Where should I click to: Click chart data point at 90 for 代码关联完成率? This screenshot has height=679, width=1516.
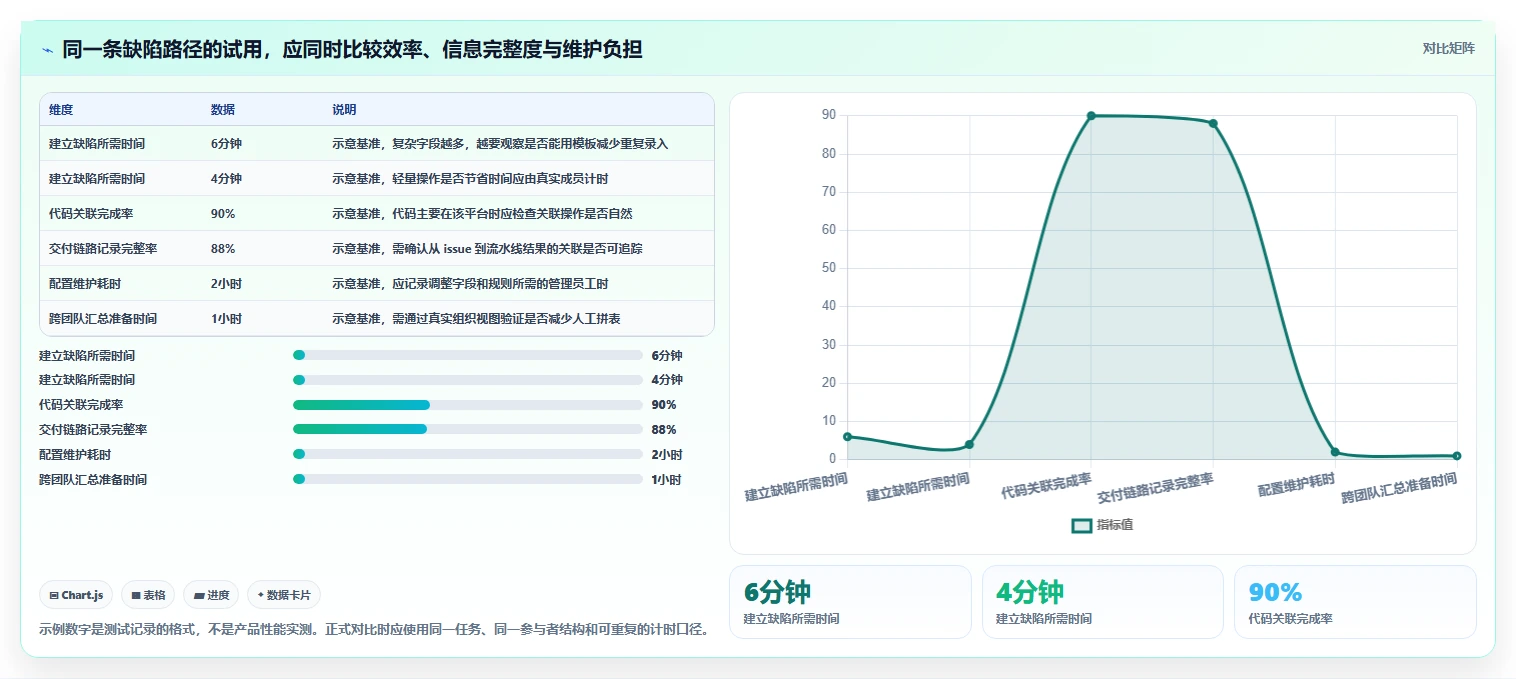coord(1091,116)
